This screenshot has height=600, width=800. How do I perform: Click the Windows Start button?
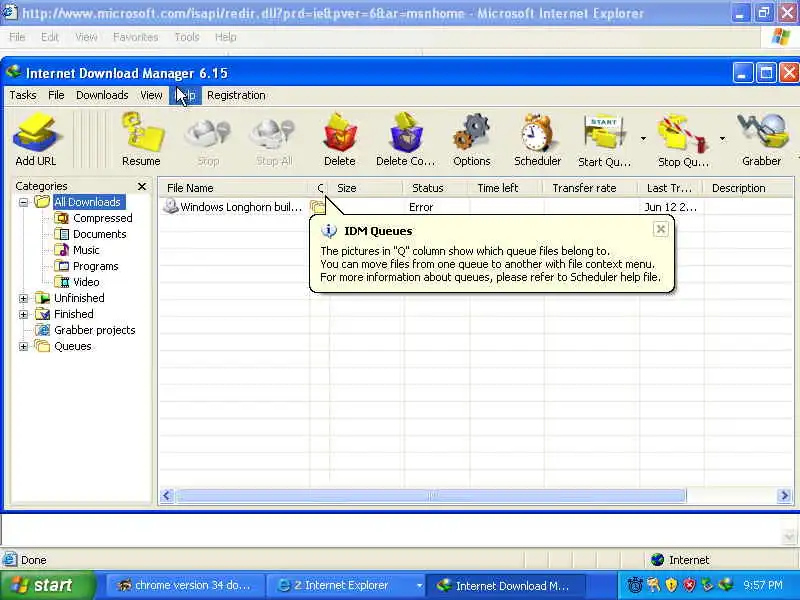pos(47,585)
